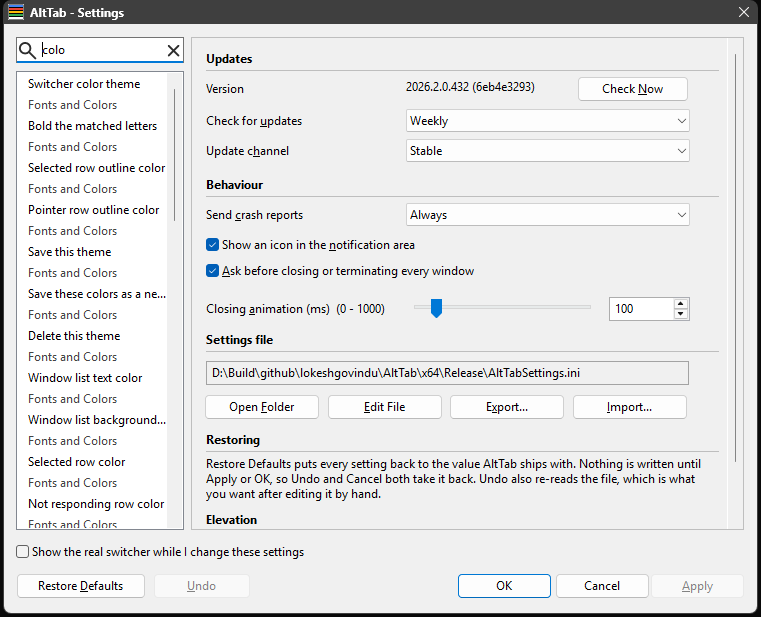This screenshot has height=617, width=761.
Task: Select 'Bold the matched letters' search result
Action: tap(93, 126)
